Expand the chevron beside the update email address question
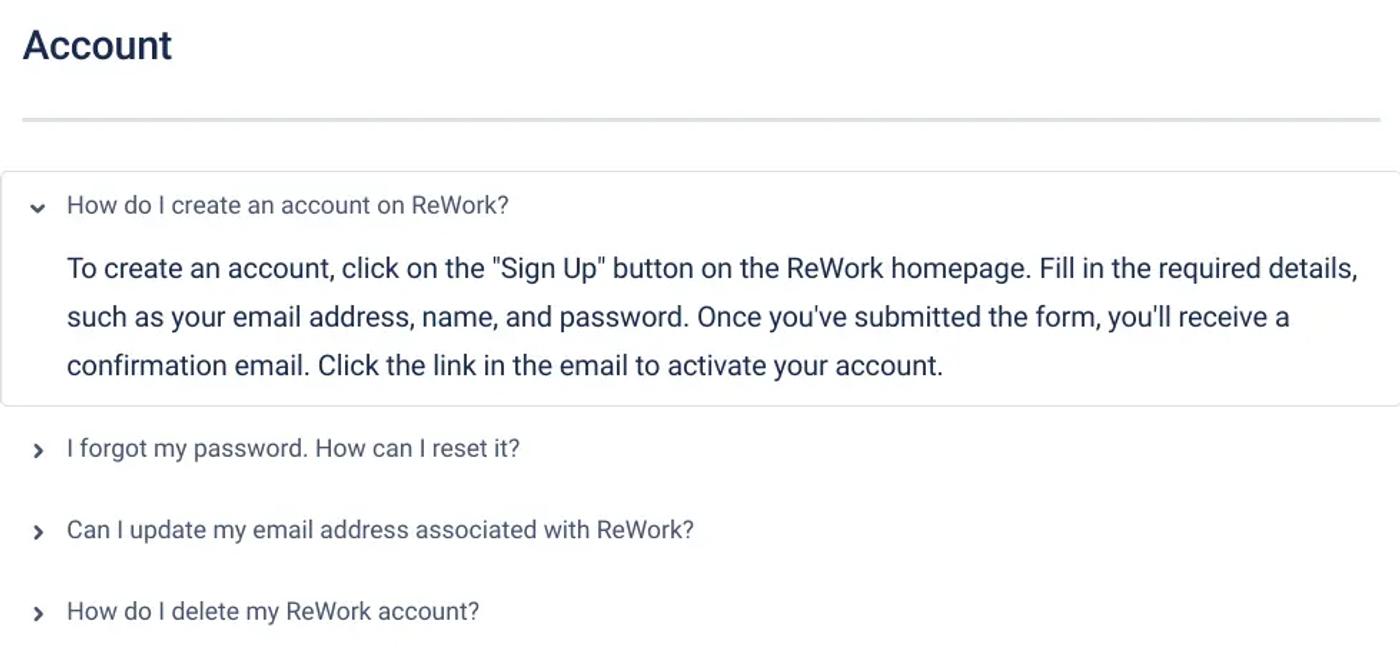 click(38, 532)
